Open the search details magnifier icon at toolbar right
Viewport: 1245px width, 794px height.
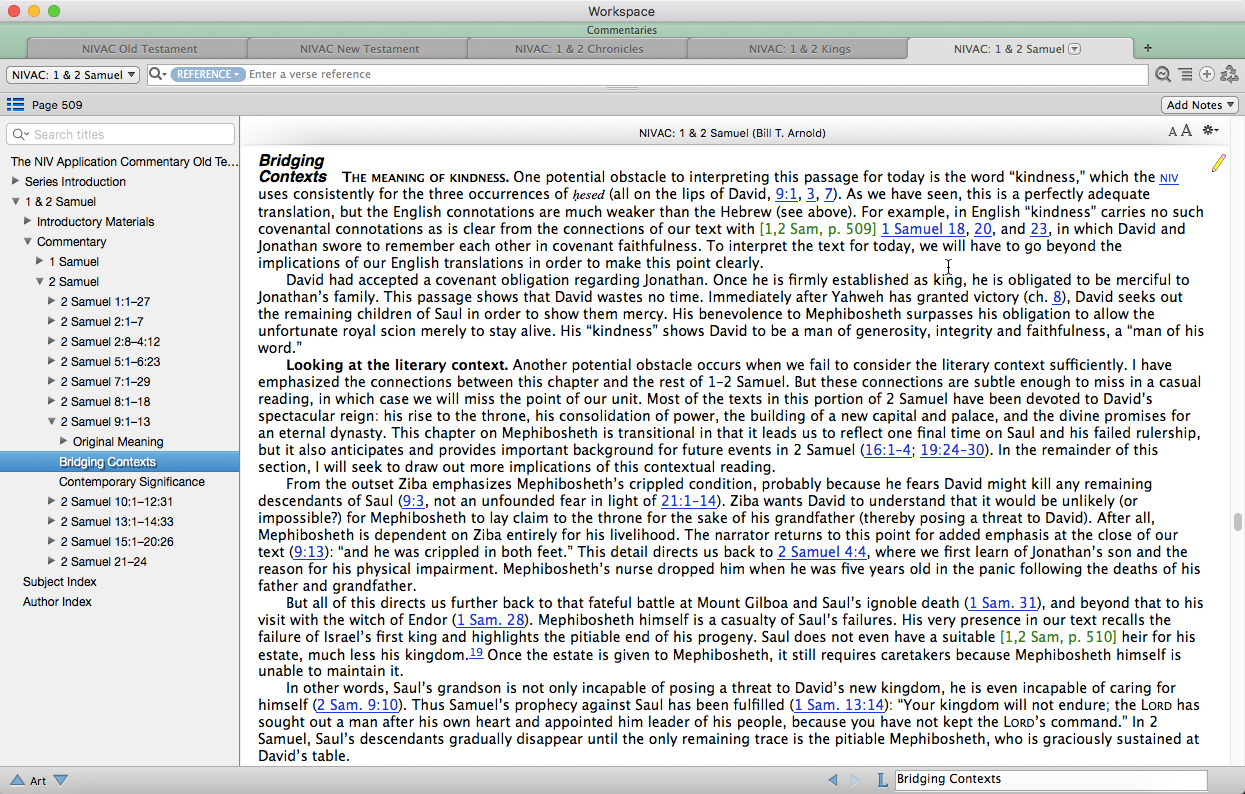pos(1163,75)
